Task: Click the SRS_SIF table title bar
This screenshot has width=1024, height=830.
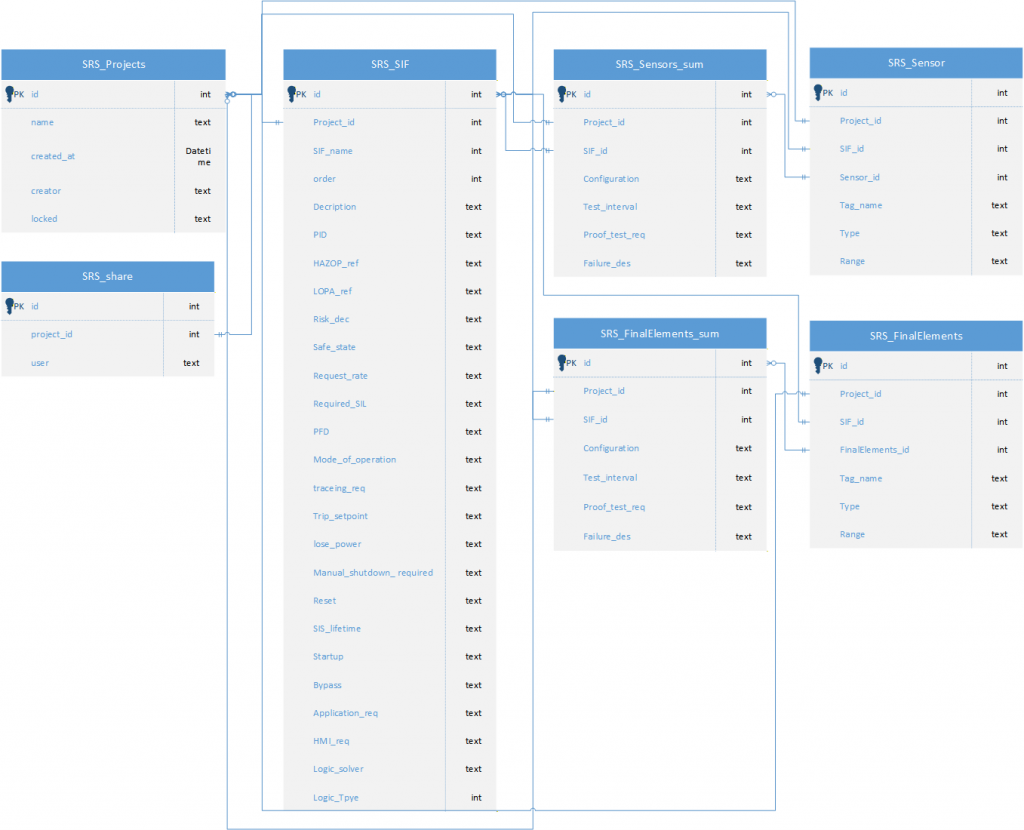Action: pos(390,64)
